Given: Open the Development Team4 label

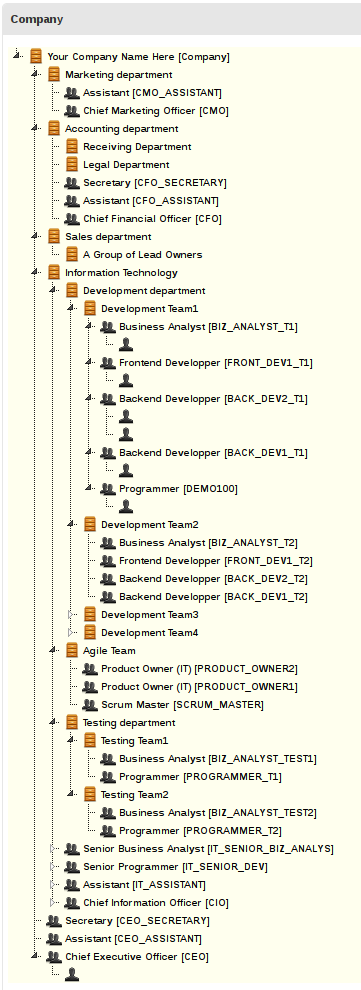Looking at the screenshot, I should [x=150, y=633].
